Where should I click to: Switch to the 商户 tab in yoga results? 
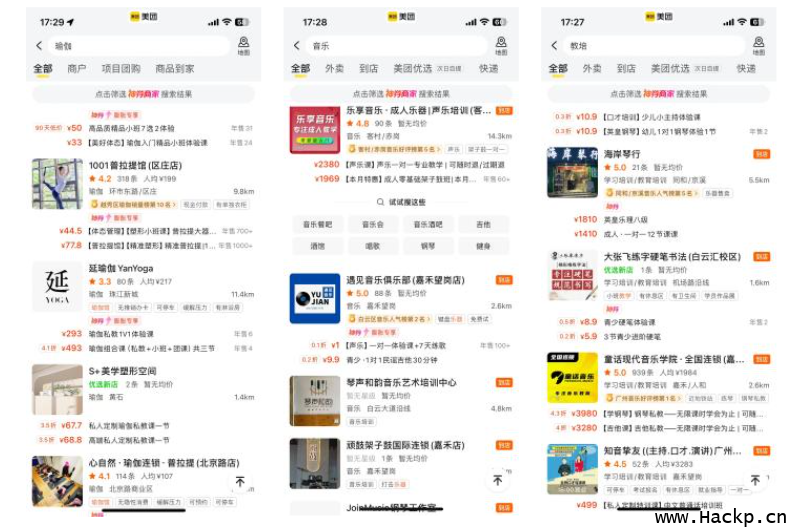coord(77,68)
